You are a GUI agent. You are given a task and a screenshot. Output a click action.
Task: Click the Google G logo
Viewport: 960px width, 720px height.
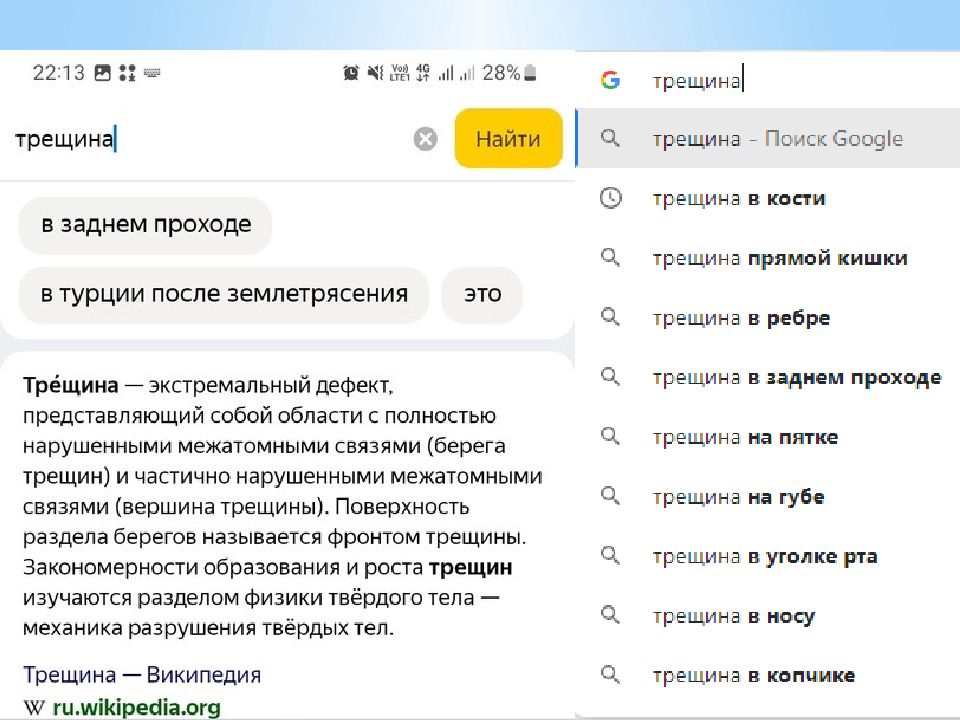(610, 80)
